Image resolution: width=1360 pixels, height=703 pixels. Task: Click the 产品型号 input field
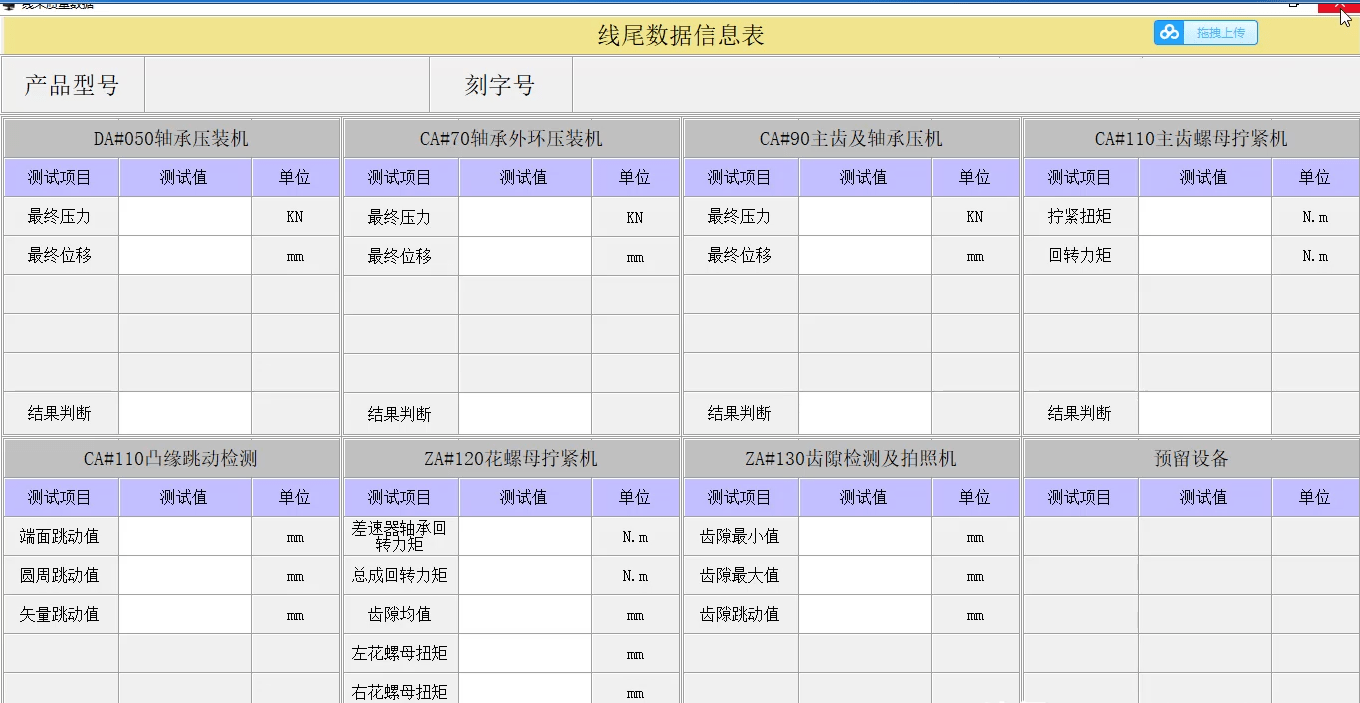click(286, 85)
